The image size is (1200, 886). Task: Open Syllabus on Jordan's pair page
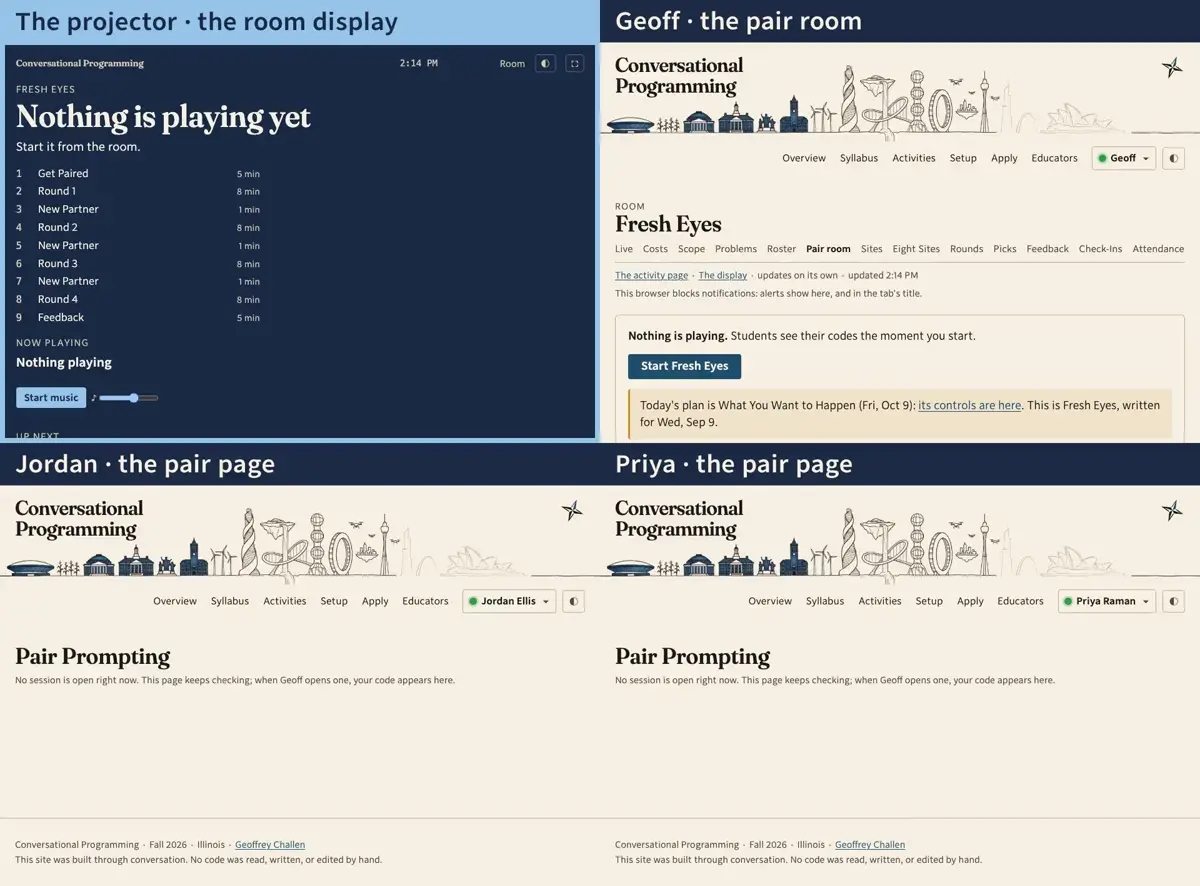pos(230,601)
